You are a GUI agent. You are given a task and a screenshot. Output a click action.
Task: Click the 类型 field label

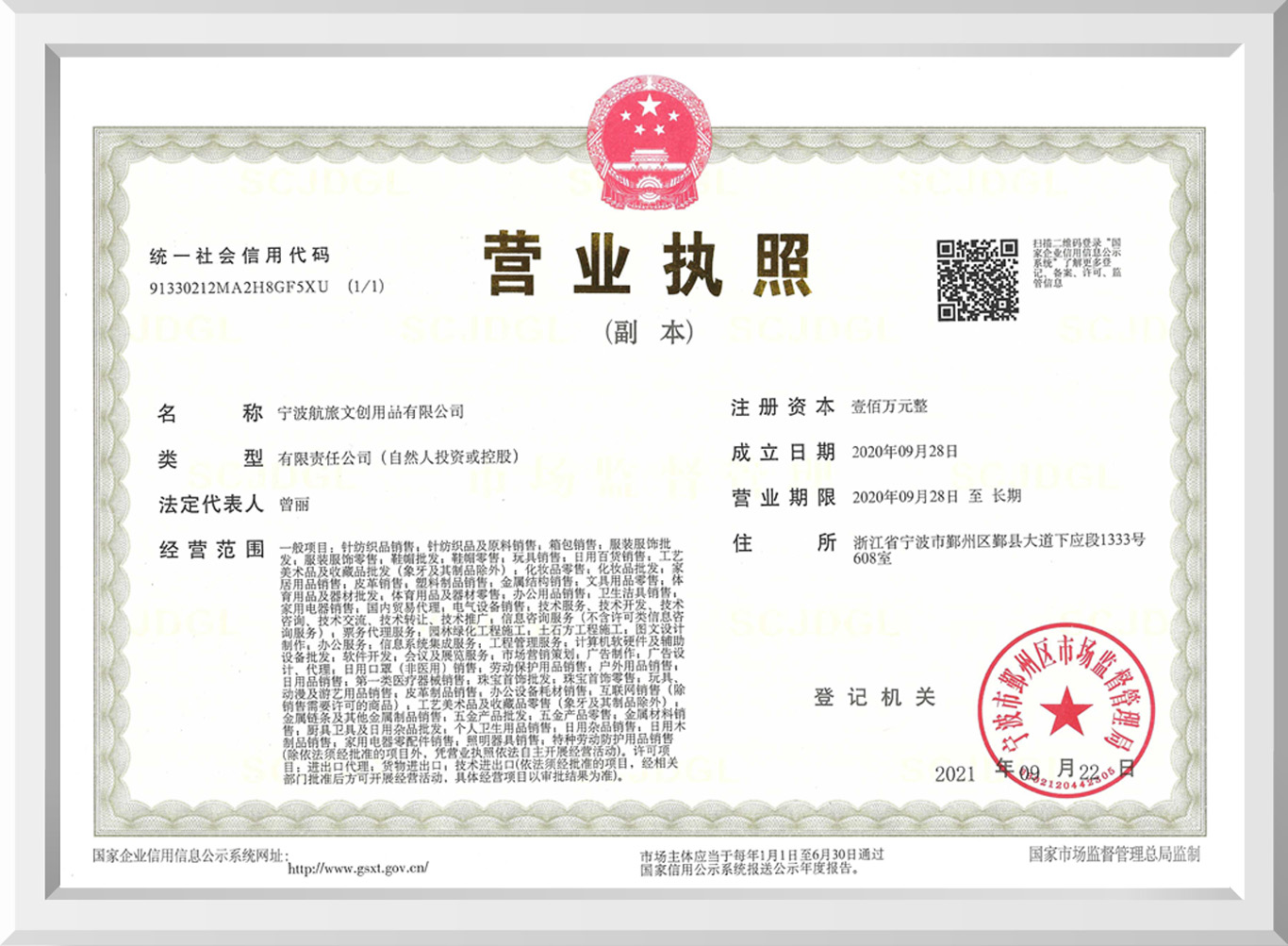210,458
